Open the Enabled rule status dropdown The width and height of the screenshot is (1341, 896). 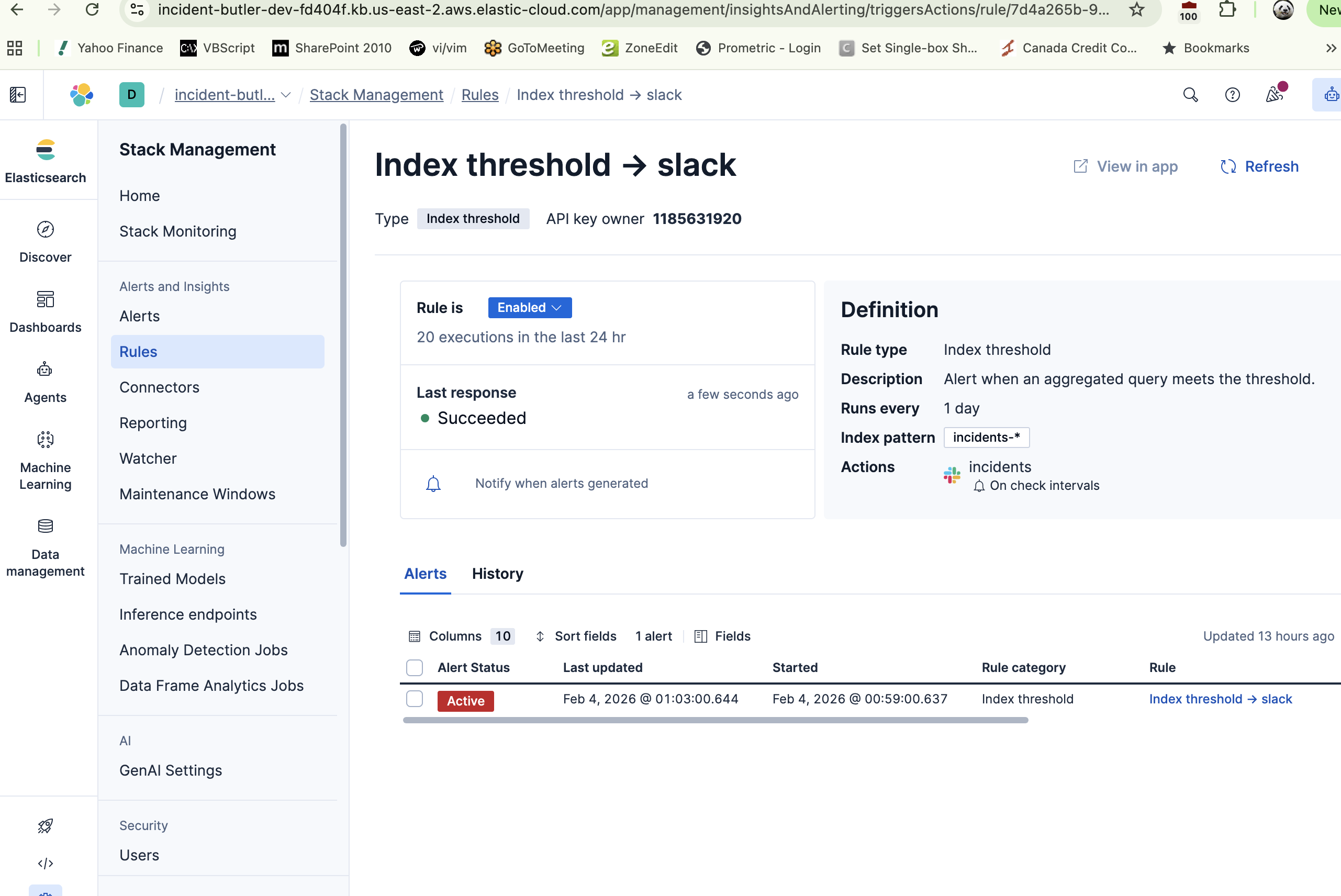click(x=529, y=307)
